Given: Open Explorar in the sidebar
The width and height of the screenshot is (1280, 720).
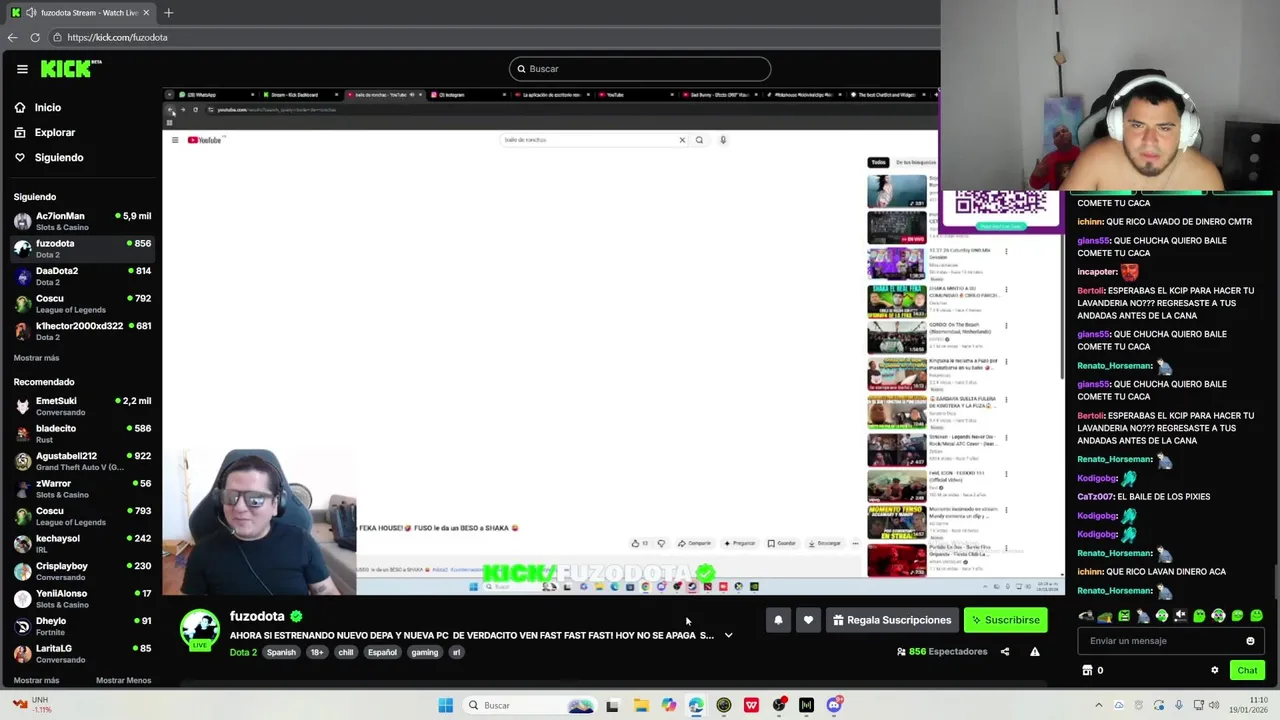Looking at the screenshot, I should tap(44, 132).
